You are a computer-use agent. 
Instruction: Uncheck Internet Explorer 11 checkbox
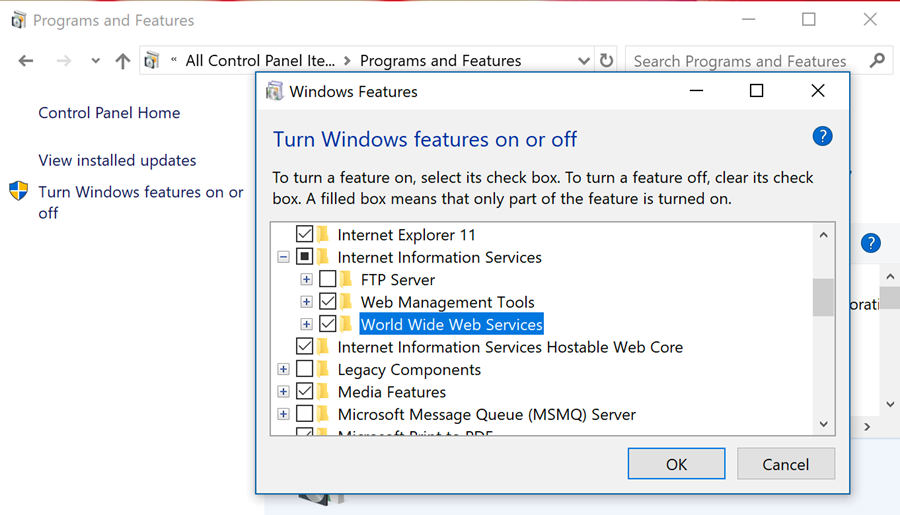[x=304, y=234]
